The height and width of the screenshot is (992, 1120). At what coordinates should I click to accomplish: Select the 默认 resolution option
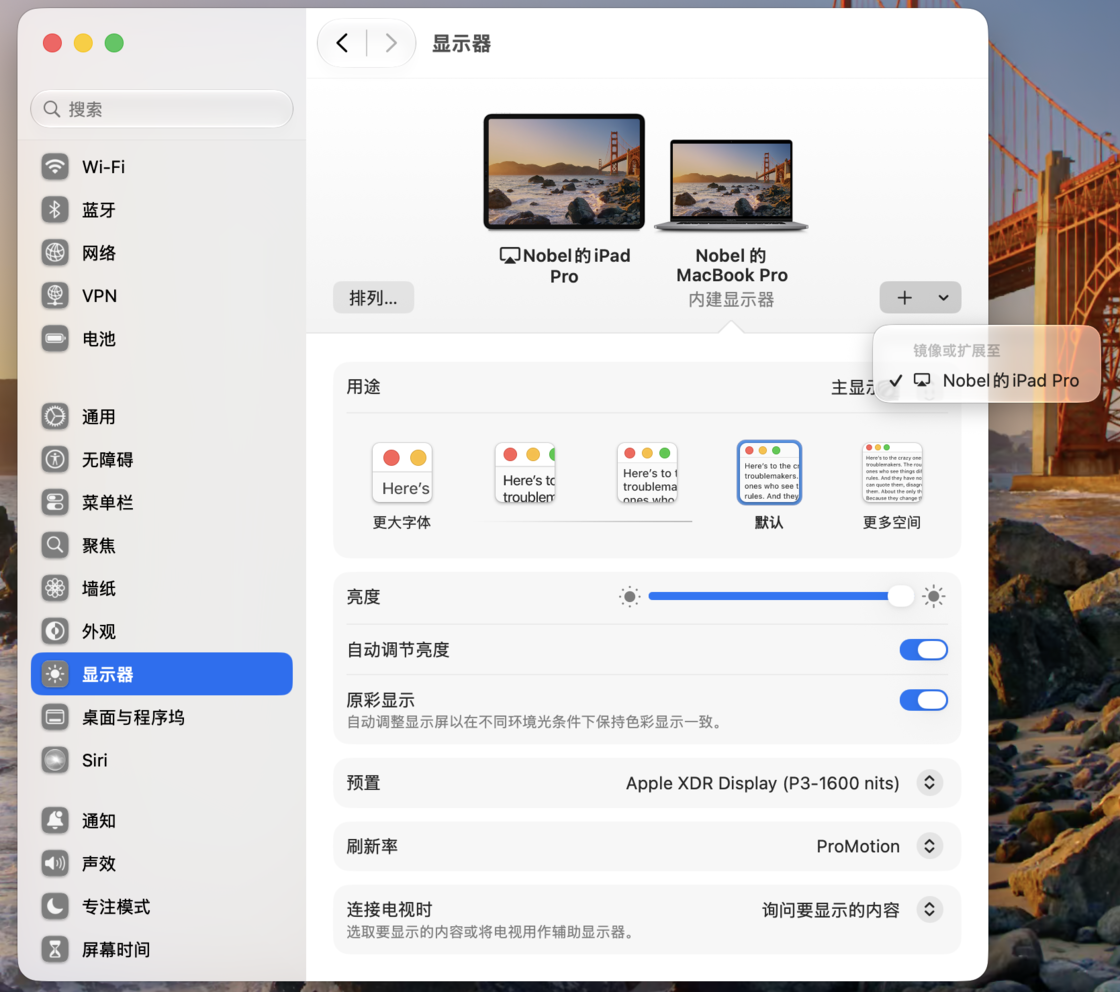769,486
